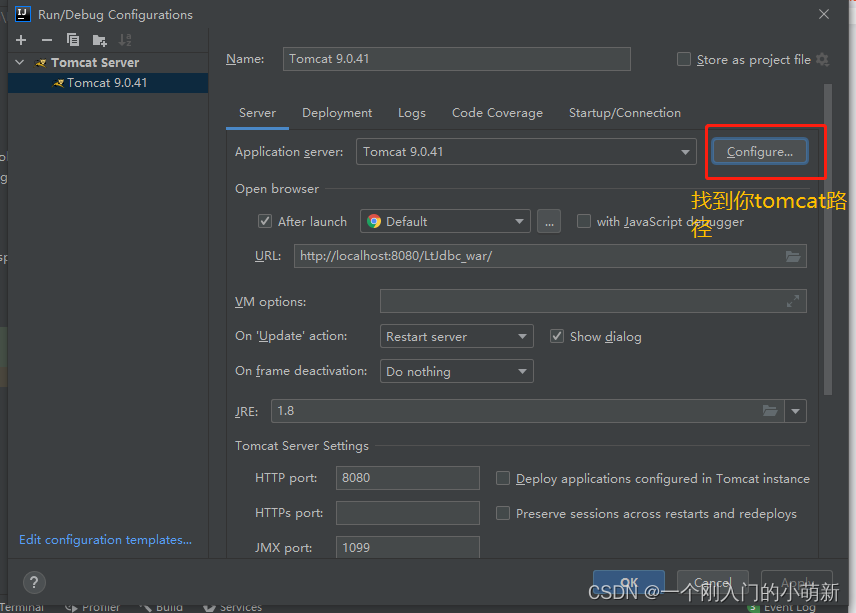This screenshot has height=613, width=856.
Task: Switch to the Server tab
Action: click(257, 113)
